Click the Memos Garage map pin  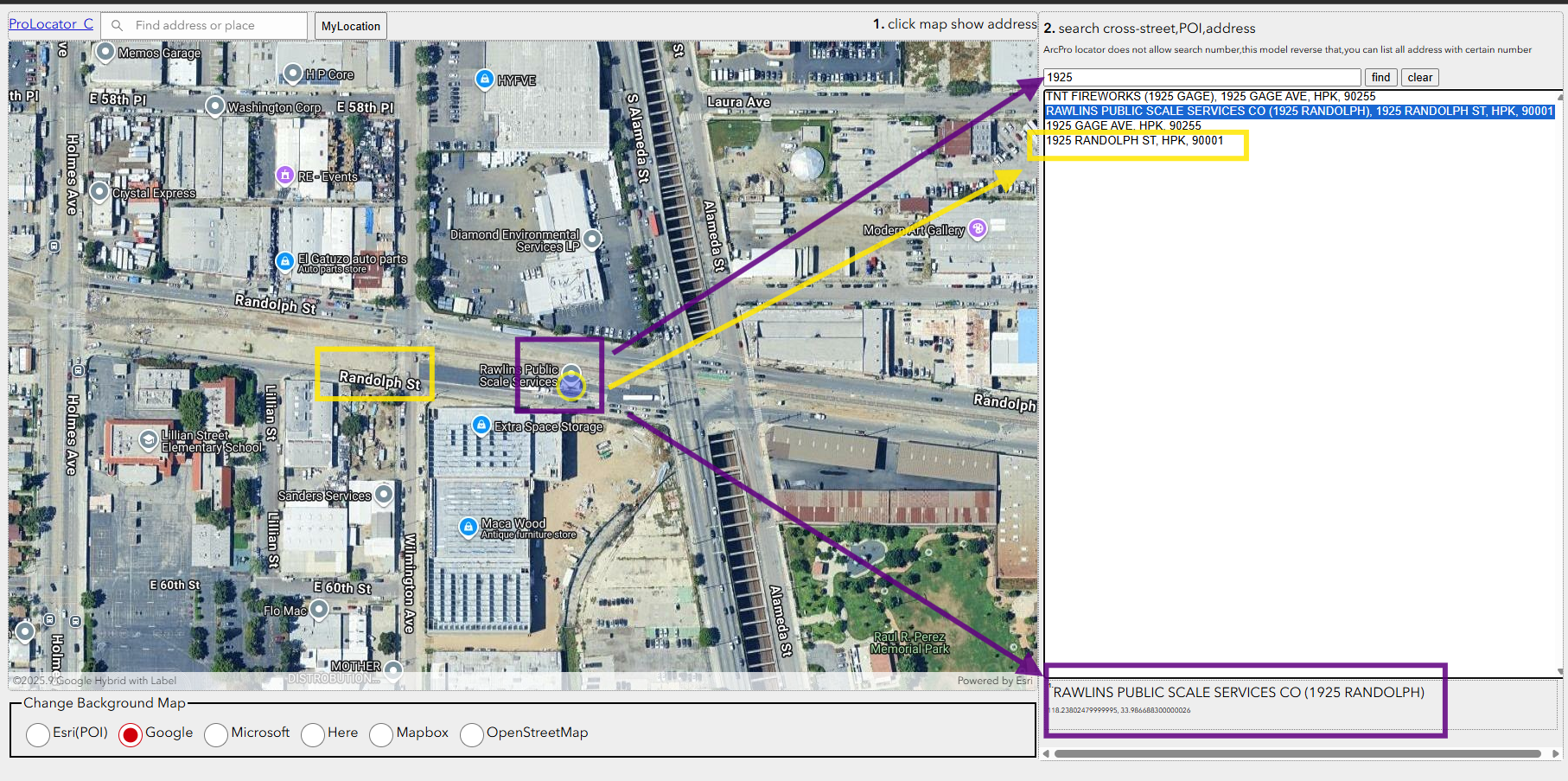tap(105, 52)
